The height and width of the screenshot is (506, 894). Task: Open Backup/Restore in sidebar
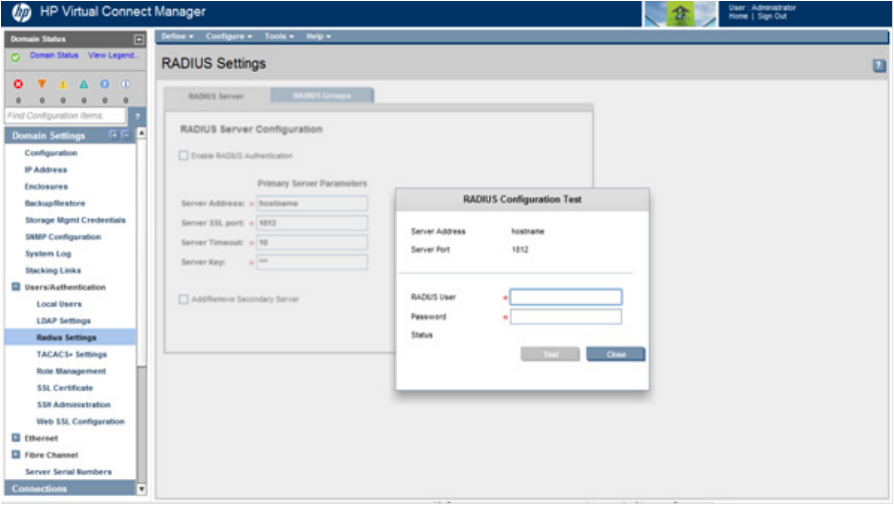pos(55,203)
